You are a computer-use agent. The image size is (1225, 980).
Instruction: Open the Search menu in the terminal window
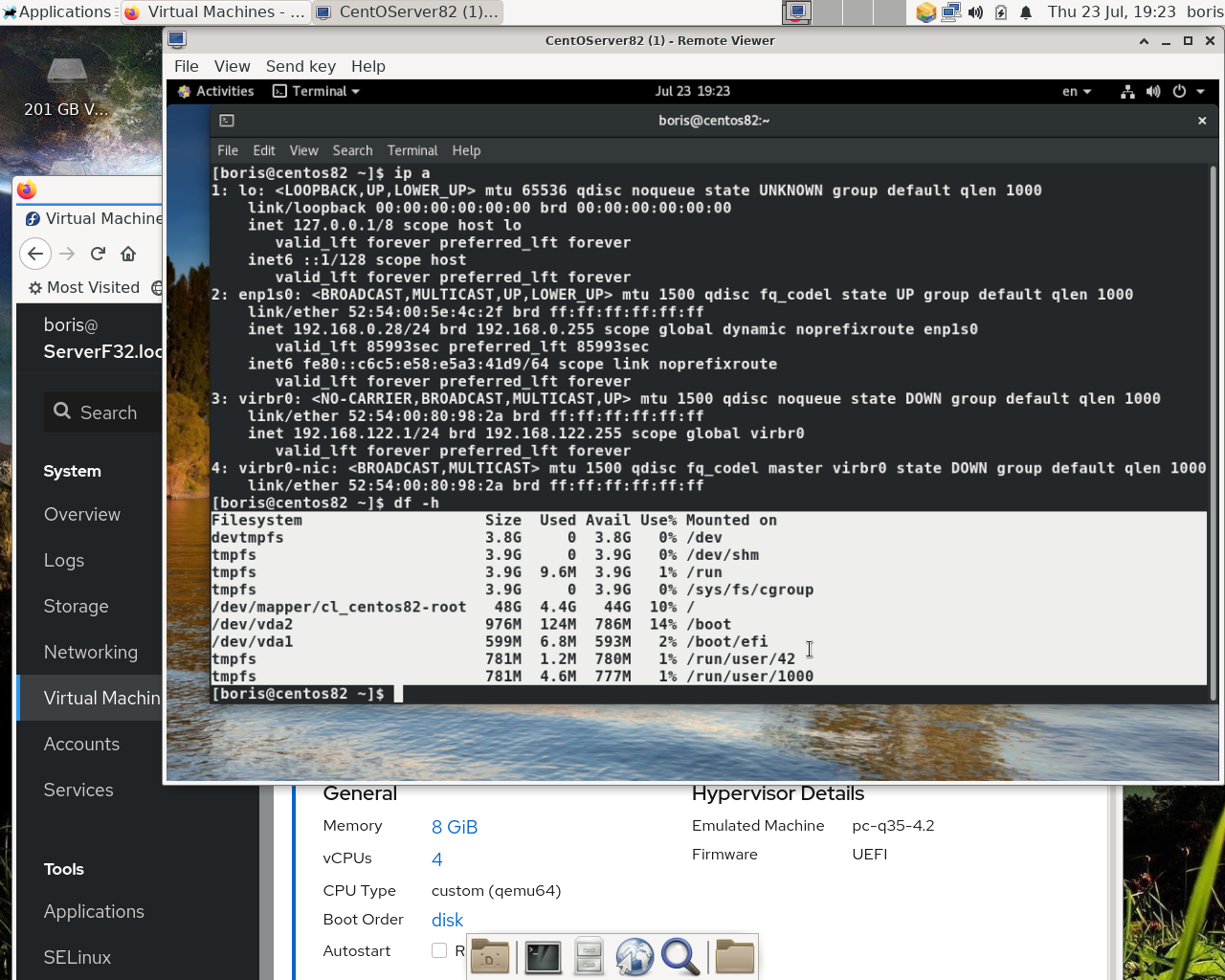coord(352,150)
